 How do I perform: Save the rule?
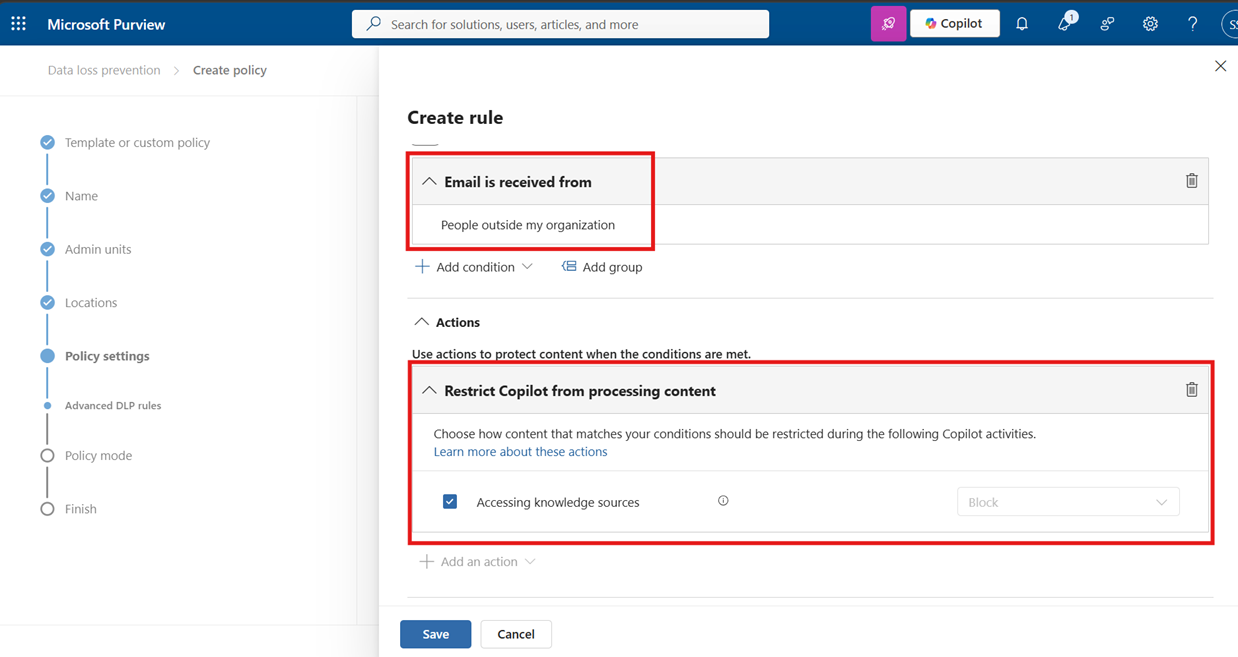(x=435, y=634)
